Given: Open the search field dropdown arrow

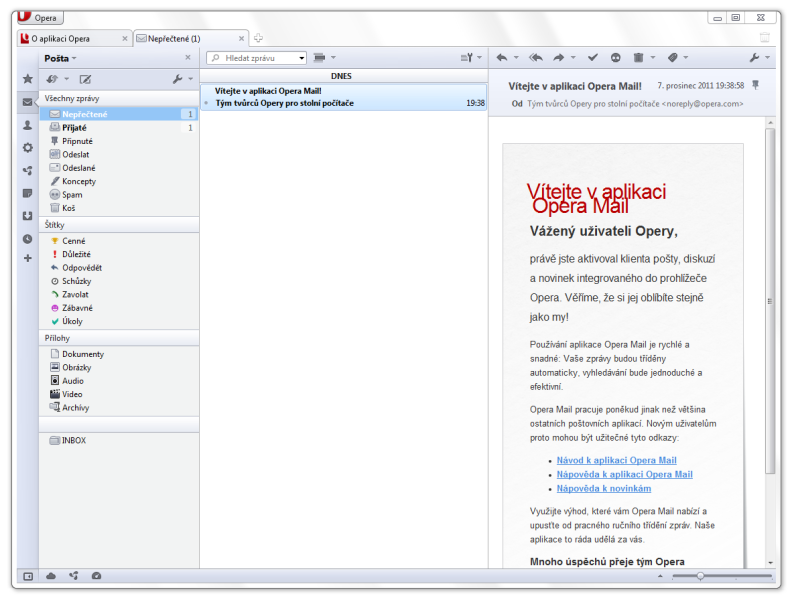Looking at the screenshot, I should tap(302, 58).
